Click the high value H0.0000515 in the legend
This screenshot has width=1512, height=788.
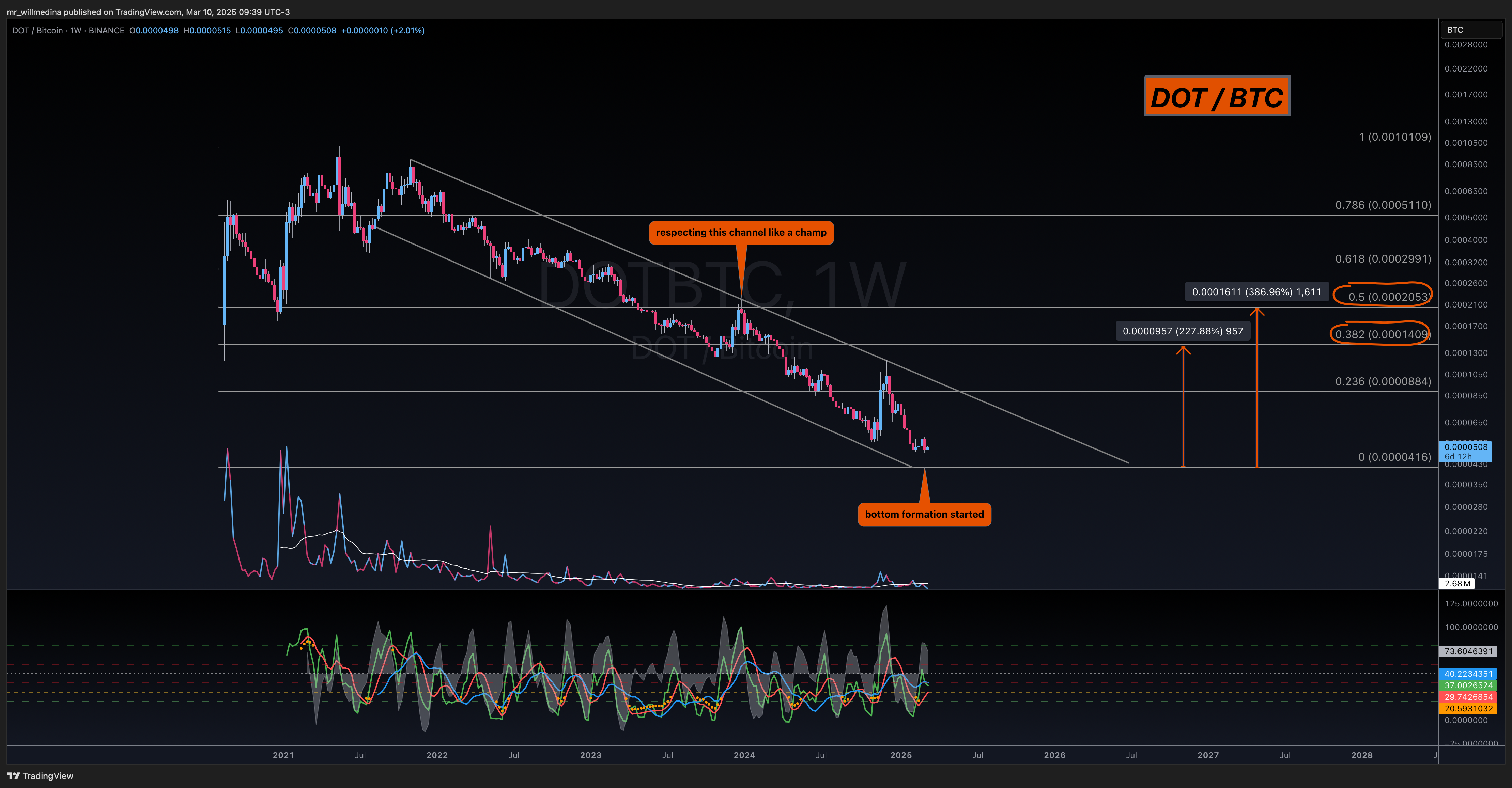point(207,31)
